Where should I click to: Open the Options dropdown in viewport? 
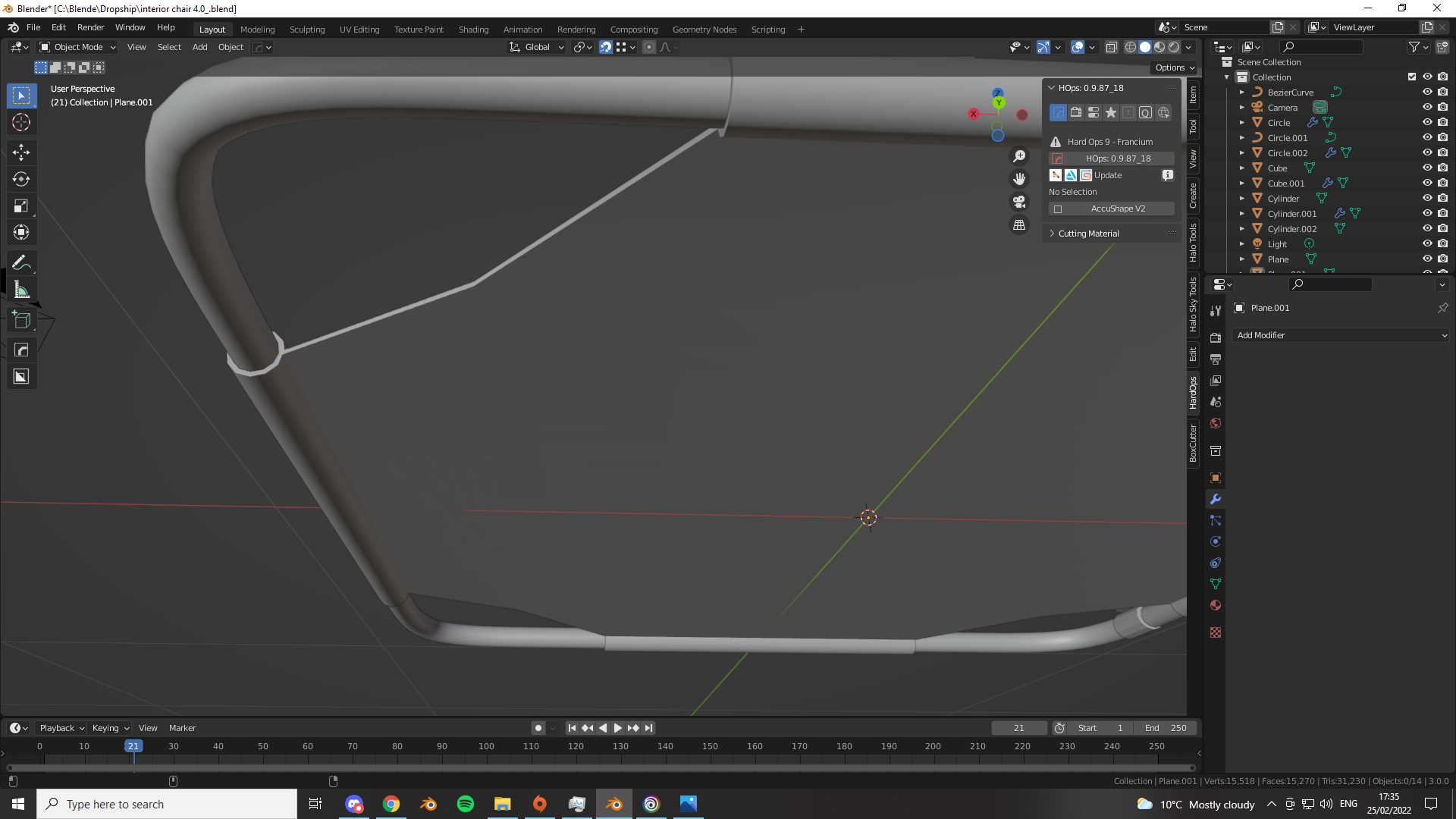(x=1175, y=67)
